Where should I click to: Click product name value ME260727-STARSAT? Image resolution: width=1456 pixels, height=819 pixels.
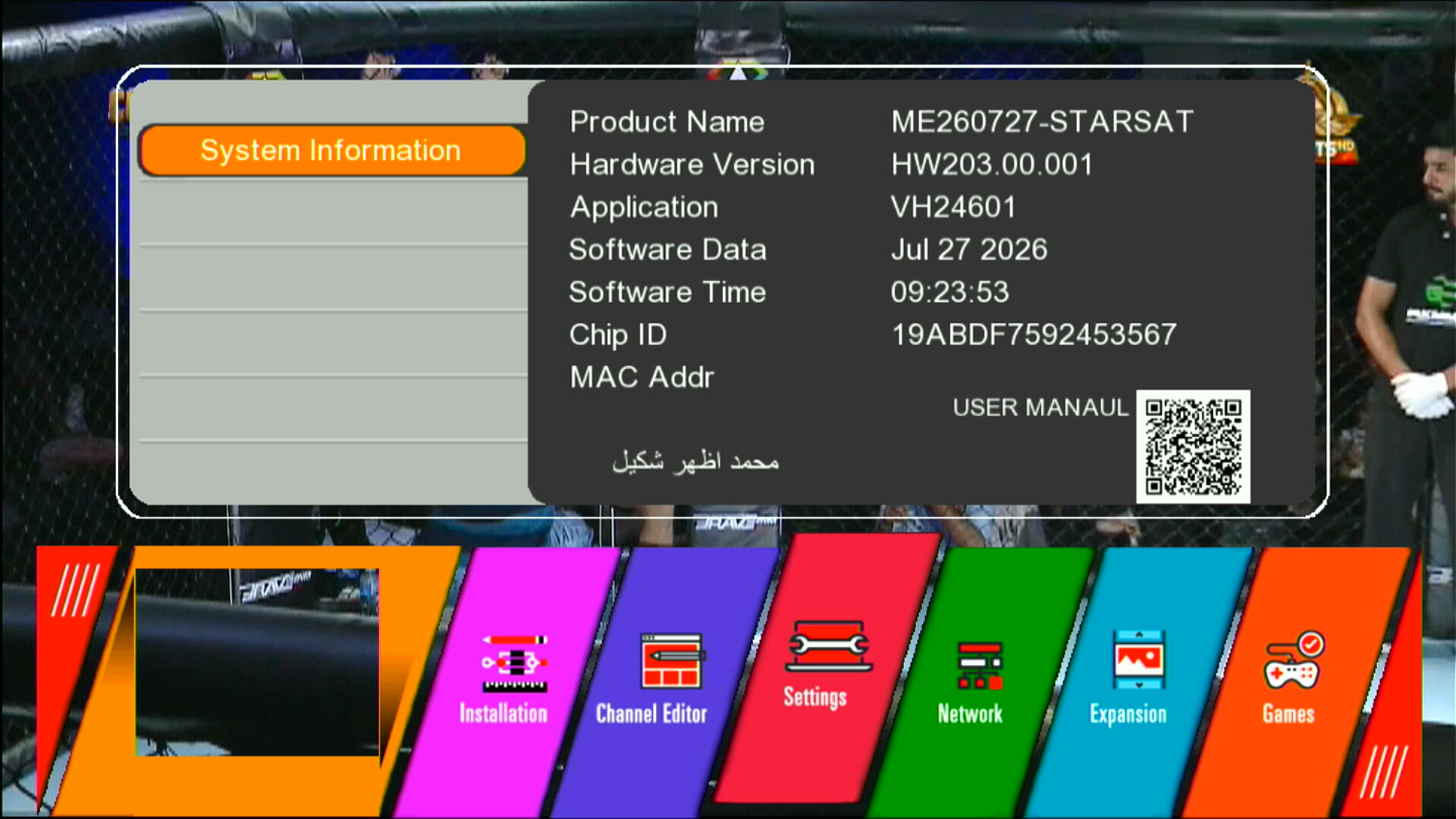point(1043,122)
